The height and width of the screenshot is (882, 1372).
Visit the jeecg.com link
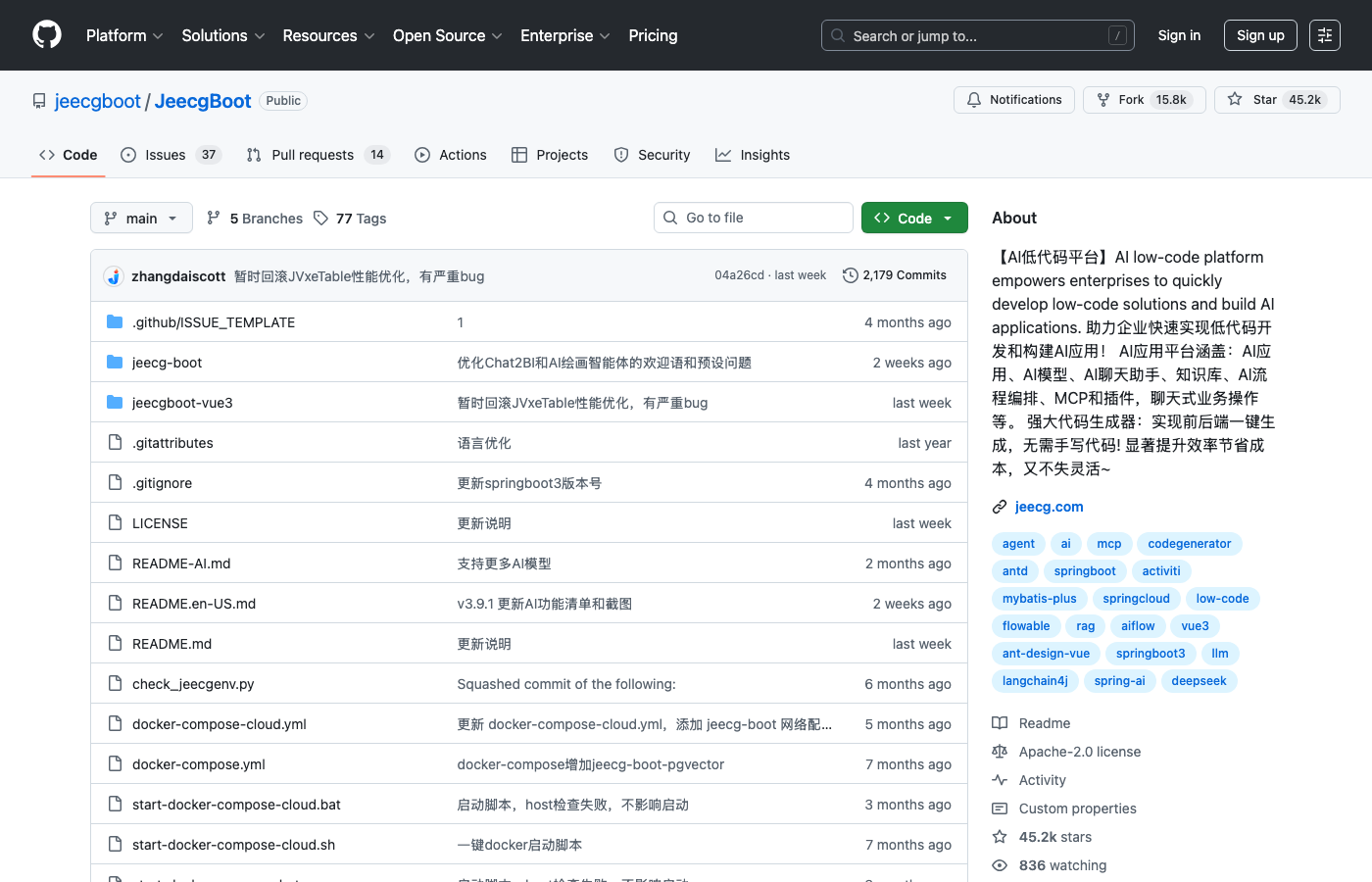pyautogui.click(x=1049, y=507)
